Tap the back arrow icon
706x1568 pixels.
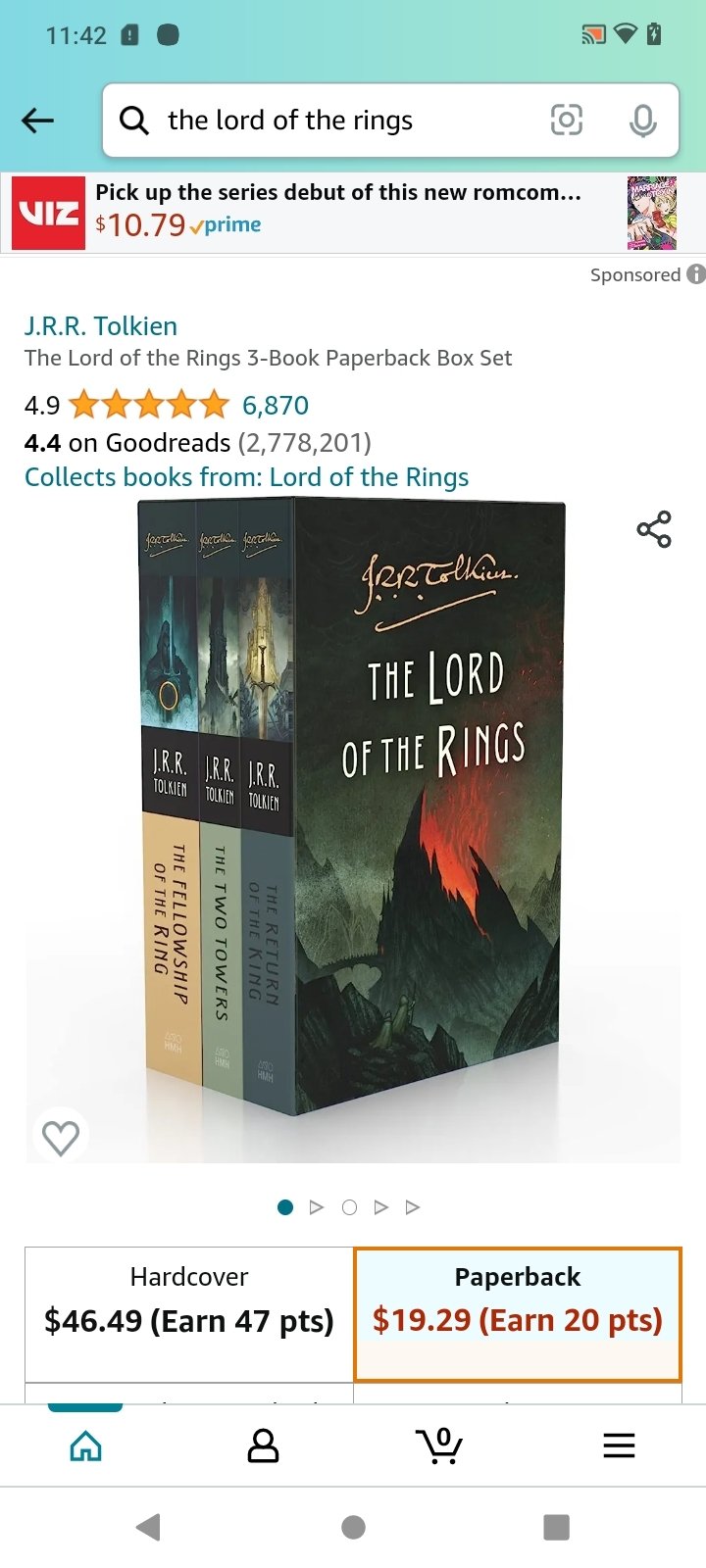[x=37, y=121]
